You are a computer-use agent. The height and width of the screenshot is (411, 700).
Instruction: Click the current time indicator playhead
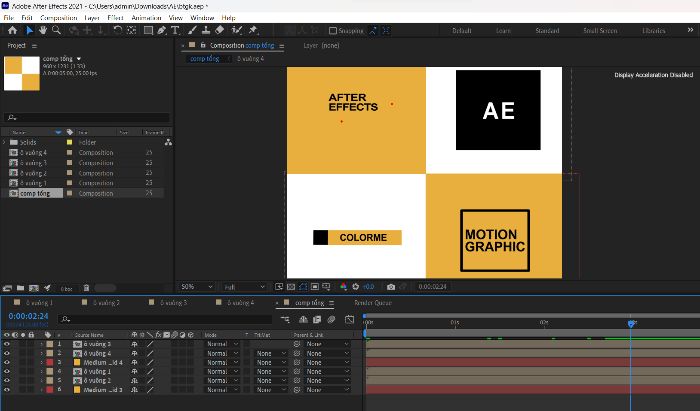(x=631, y=323)
